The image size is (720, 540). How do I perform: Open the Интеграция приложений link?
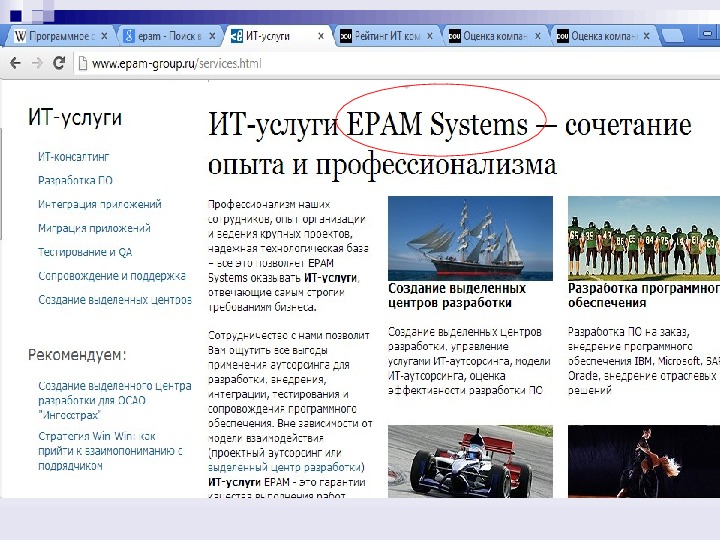click(x=100, y=204)
